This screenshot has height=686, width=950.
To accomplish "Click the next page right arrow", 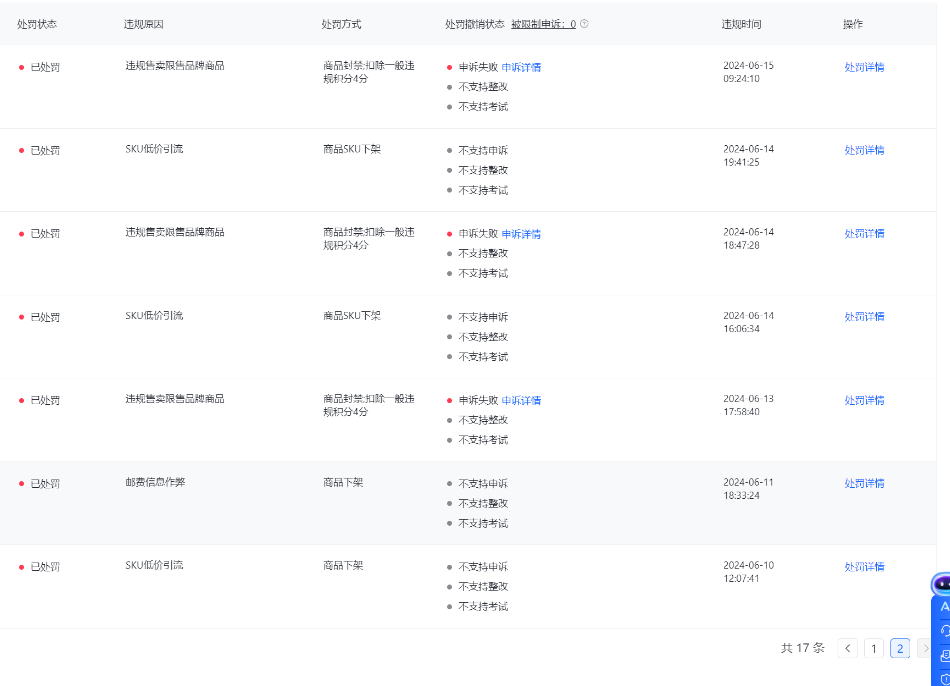I will click(925, 648).
